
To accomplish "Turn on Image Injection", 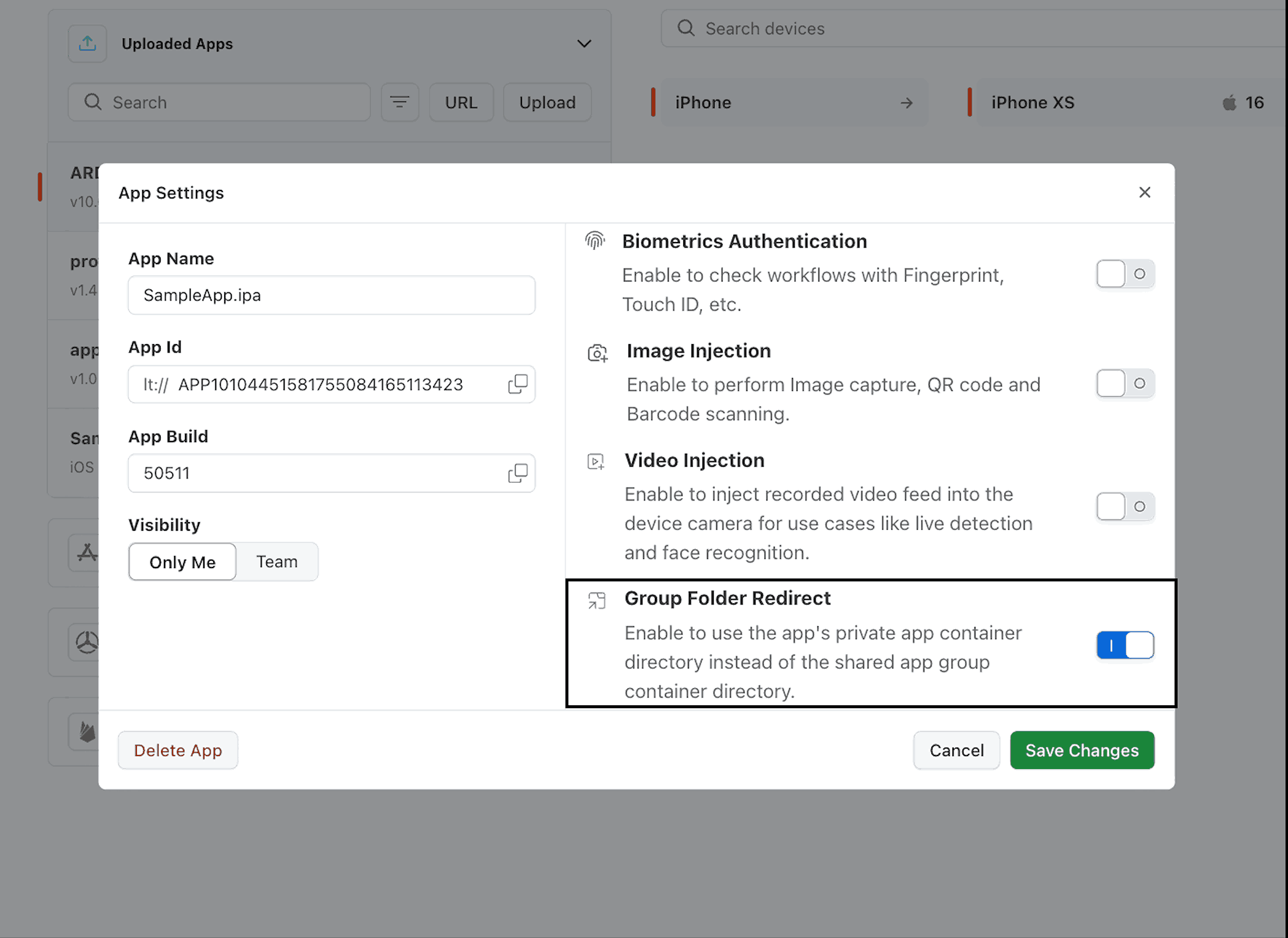I will click(x=1125, y=383).
